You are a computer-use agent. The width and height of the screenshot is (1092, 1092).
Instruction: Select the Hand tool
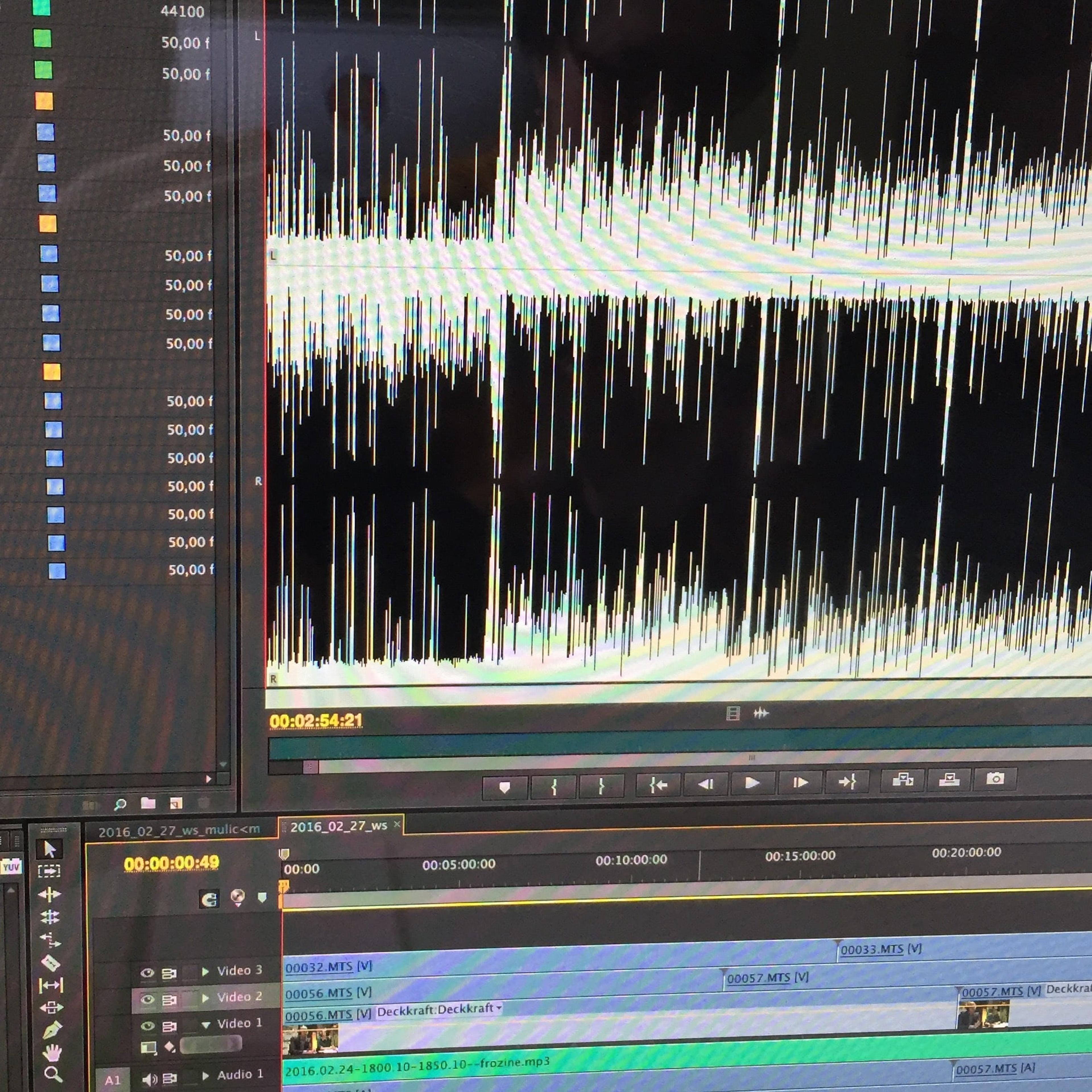point(53,1052)
